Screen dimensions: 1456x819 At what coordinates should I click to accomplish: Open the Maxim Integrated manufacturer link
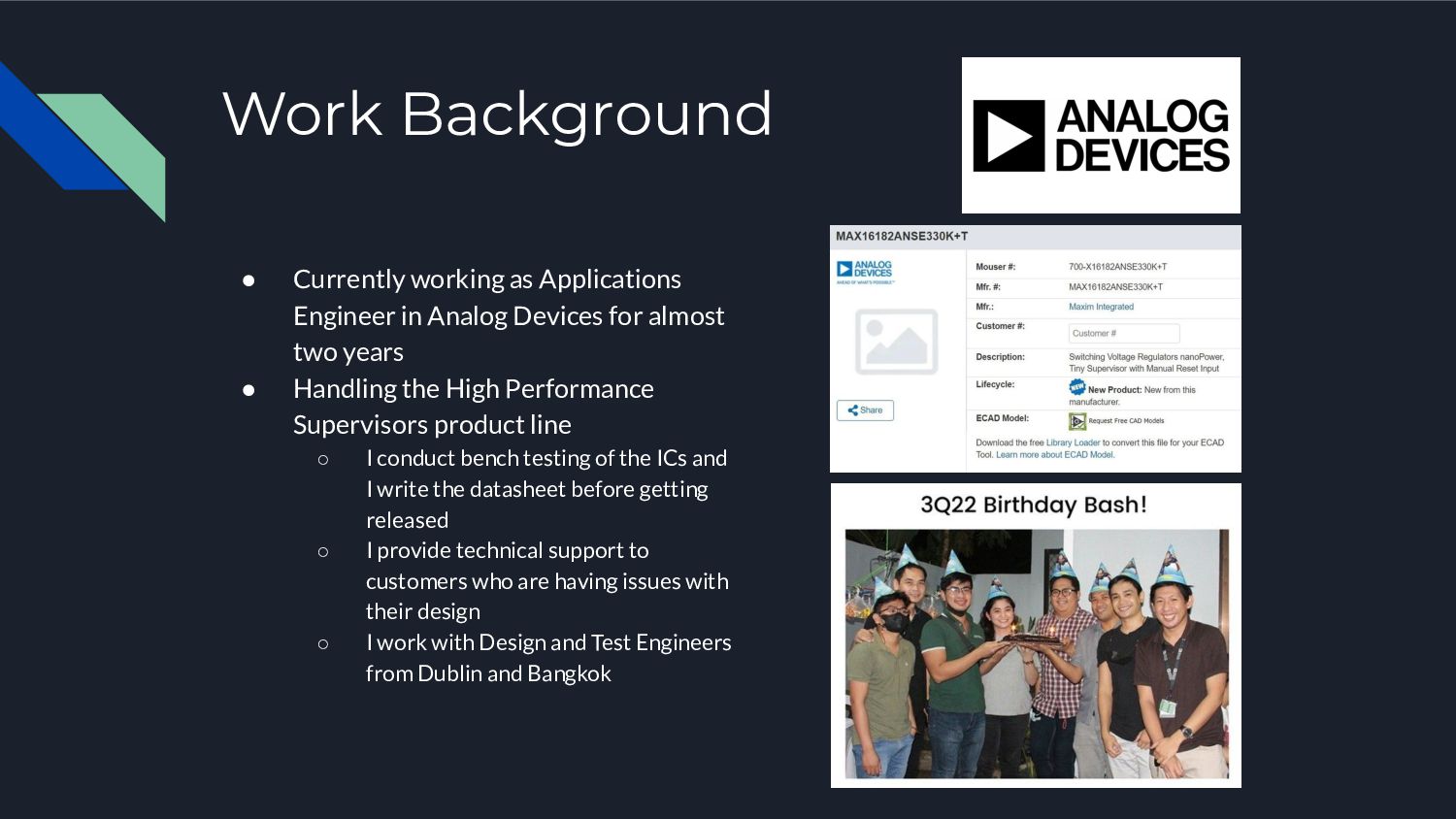click(x=1101, y=307)
